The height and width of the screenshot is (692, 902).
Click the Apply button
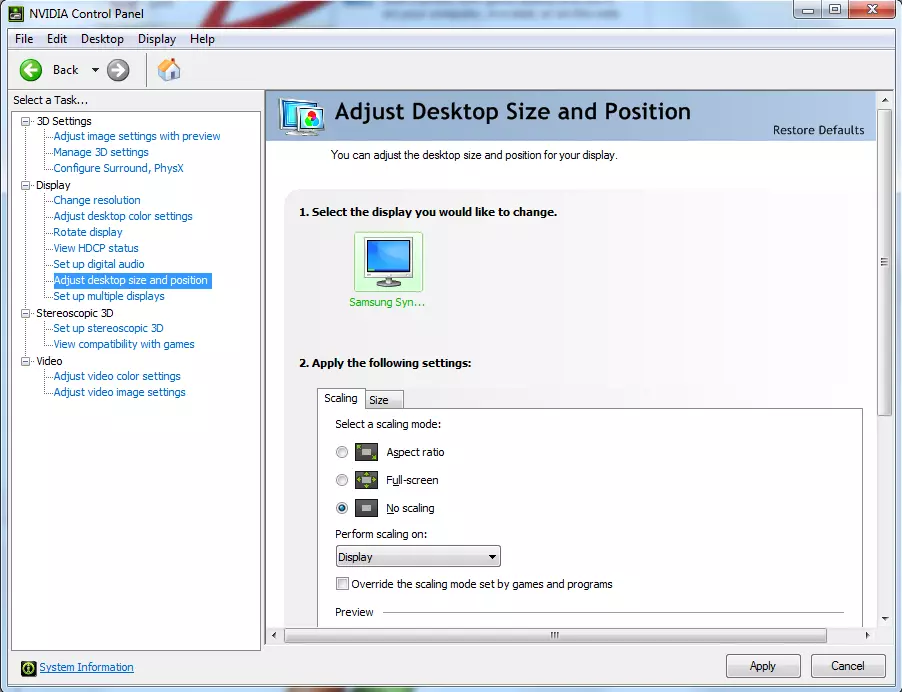pyautogui.click(x=763, y=666)
